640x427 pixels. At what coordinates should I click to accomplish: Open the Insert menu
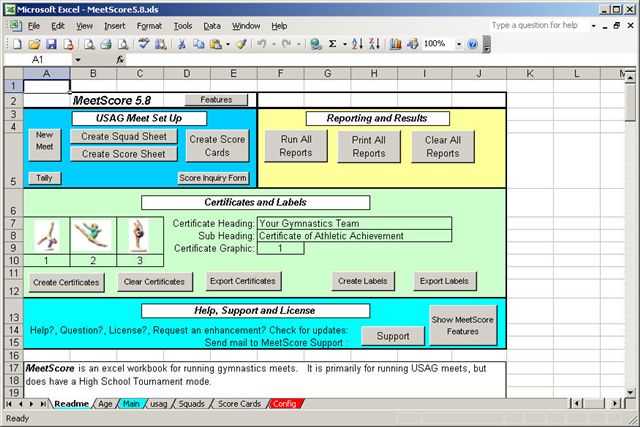point(114,26)
